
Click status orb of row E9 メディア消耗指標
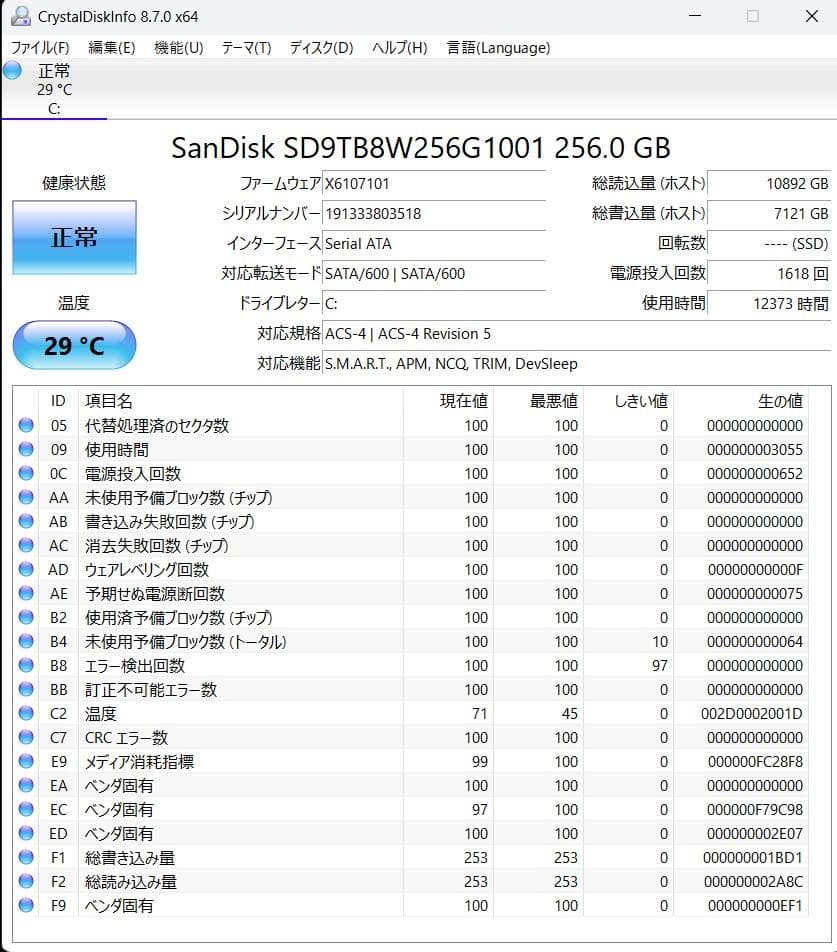coord(25,761)
